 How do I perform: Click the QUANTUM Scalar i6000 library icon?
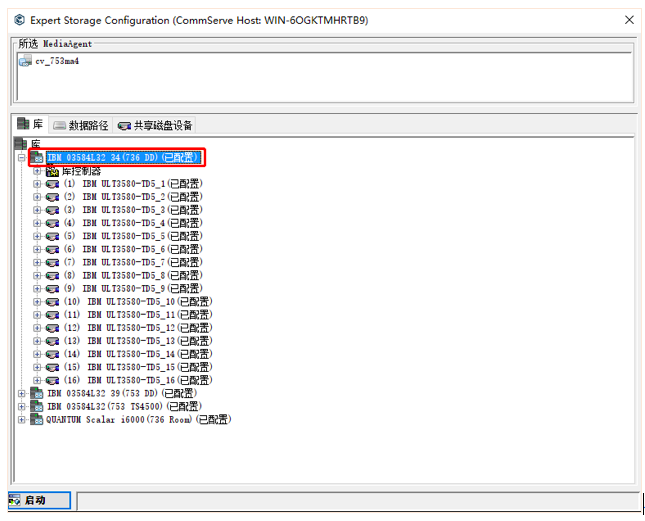click(x=37, y=420)
